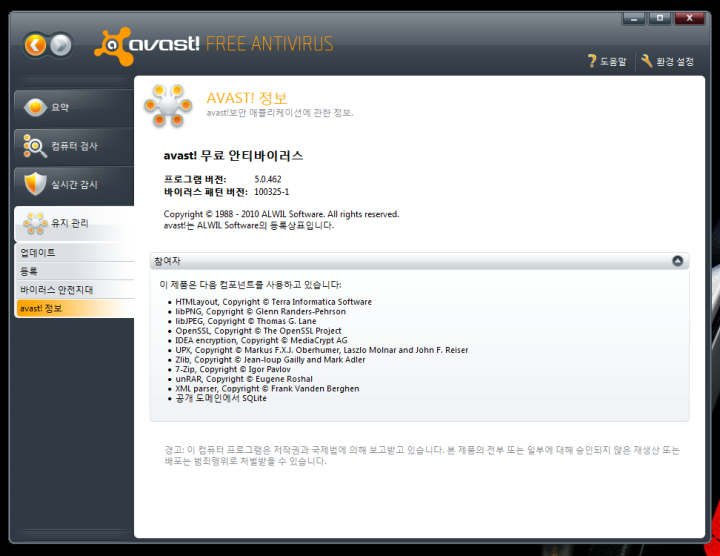Select the avast! 정보 submenu item
Image resolution: width=720 pixels, height=556 pixels.
point(75,309)
